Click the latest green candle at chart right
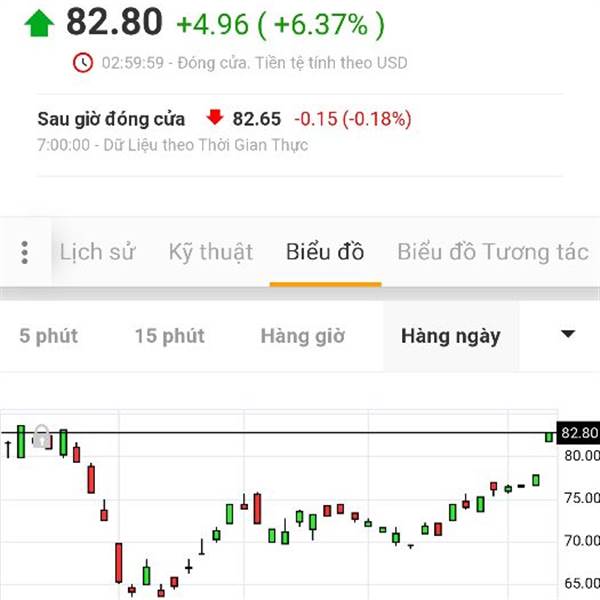Screen dimensions: 600x600 pos(549,437)
